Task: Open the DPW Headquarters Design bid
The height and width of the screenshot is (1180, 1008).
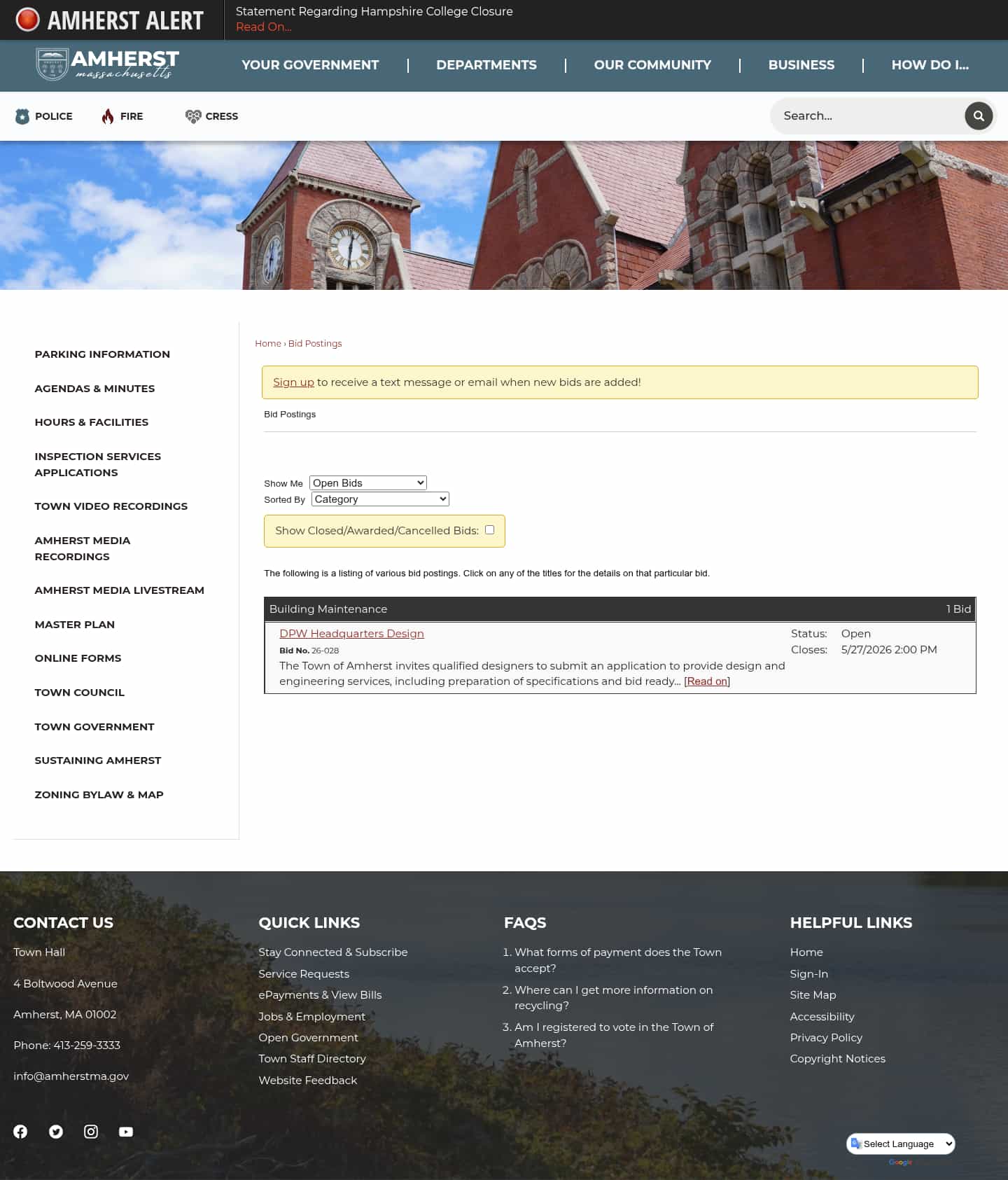Action: 351,634
